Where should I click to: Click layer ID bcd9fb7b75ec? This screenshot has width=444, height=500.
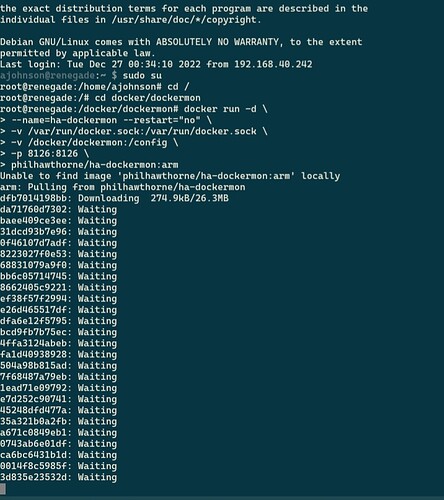click(33, 332)
